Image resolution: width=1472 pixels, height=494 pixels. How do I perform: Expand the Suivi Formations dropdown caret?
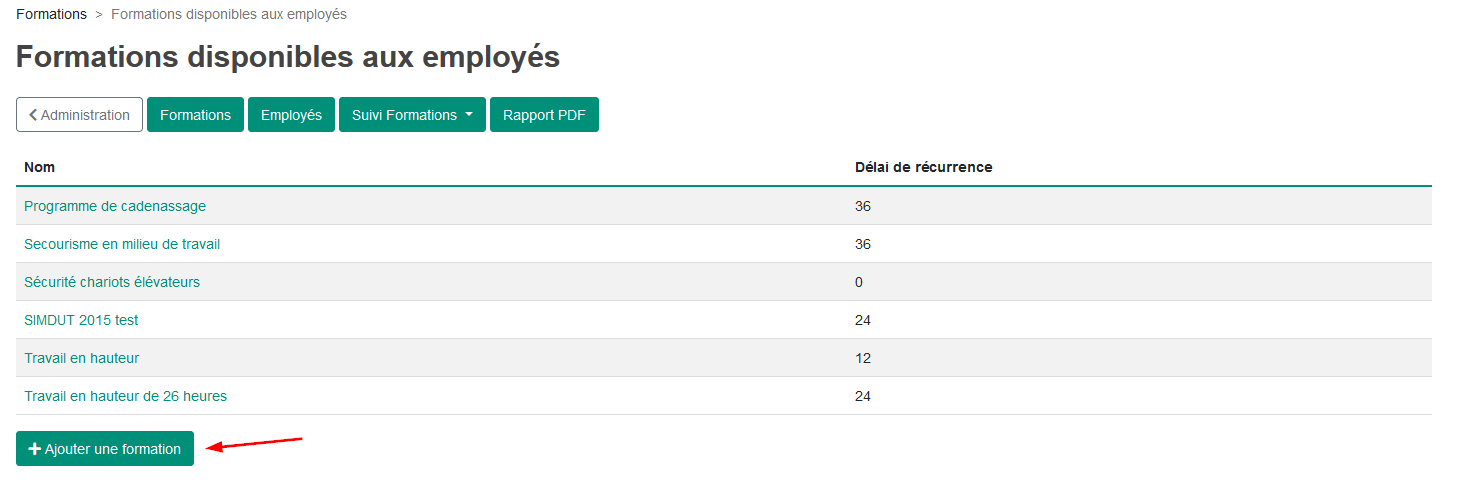tap(468, 115)
